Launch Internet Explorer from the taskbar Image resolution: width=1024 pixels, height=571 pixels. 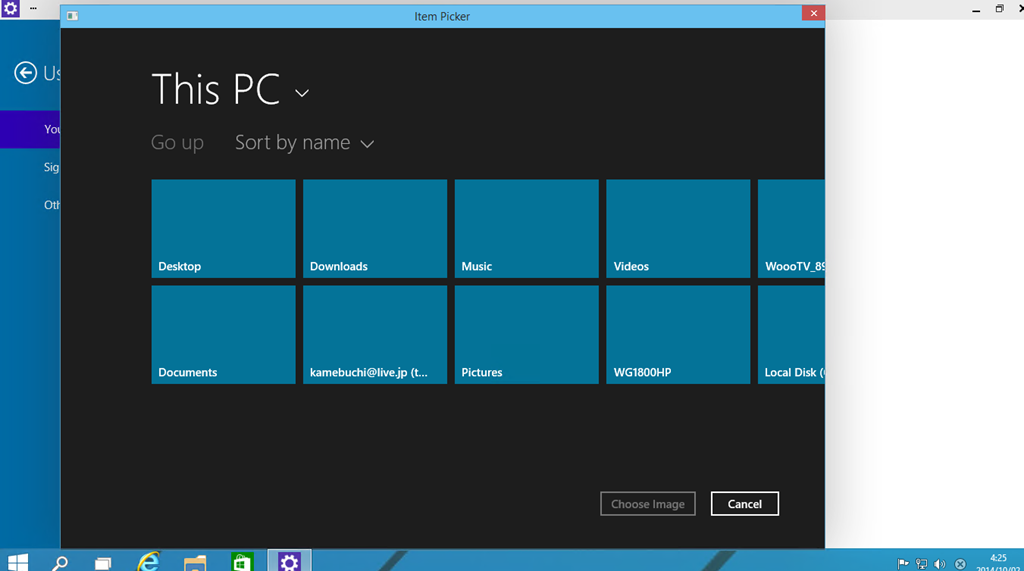point(149,562)
